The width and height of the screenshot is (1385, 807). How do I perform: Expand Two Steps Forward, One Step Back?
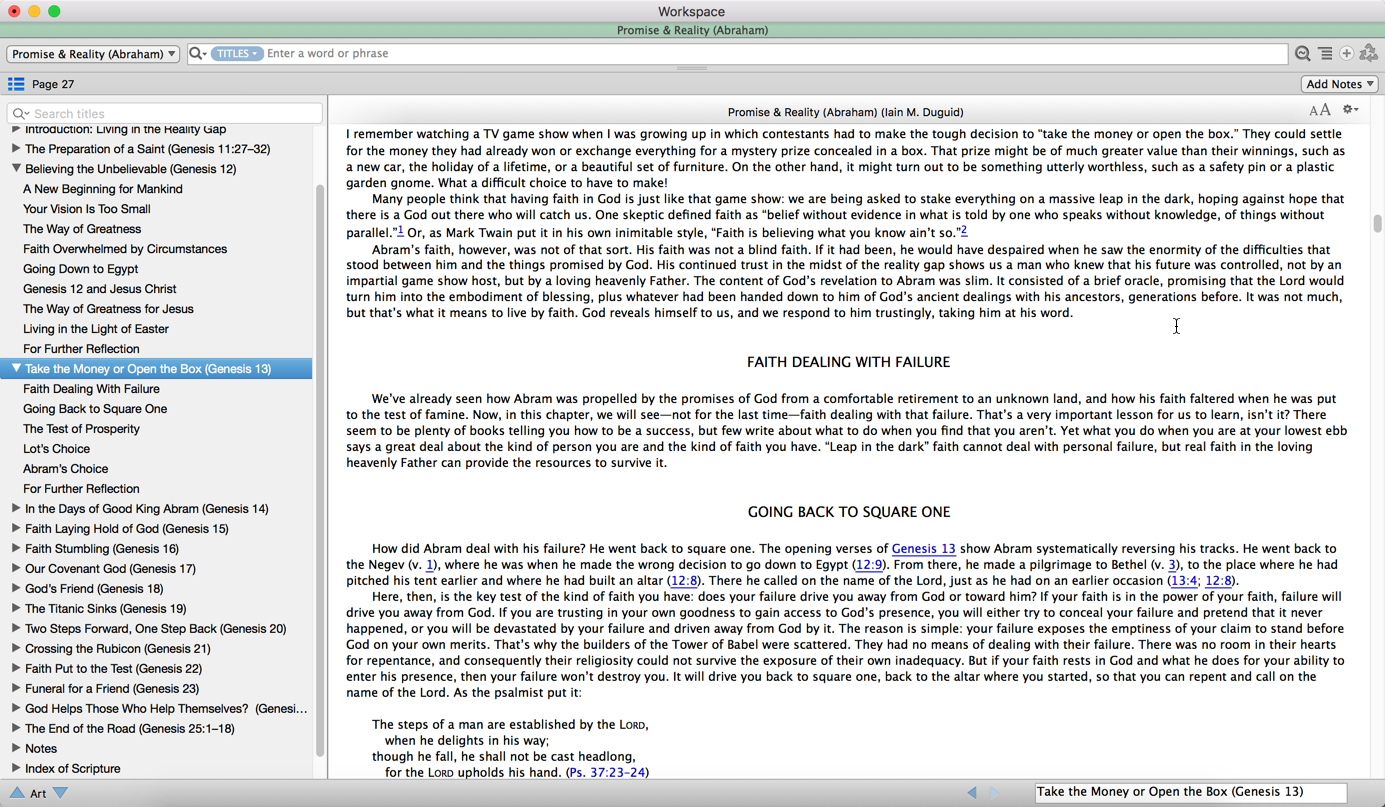click(16, 628)
